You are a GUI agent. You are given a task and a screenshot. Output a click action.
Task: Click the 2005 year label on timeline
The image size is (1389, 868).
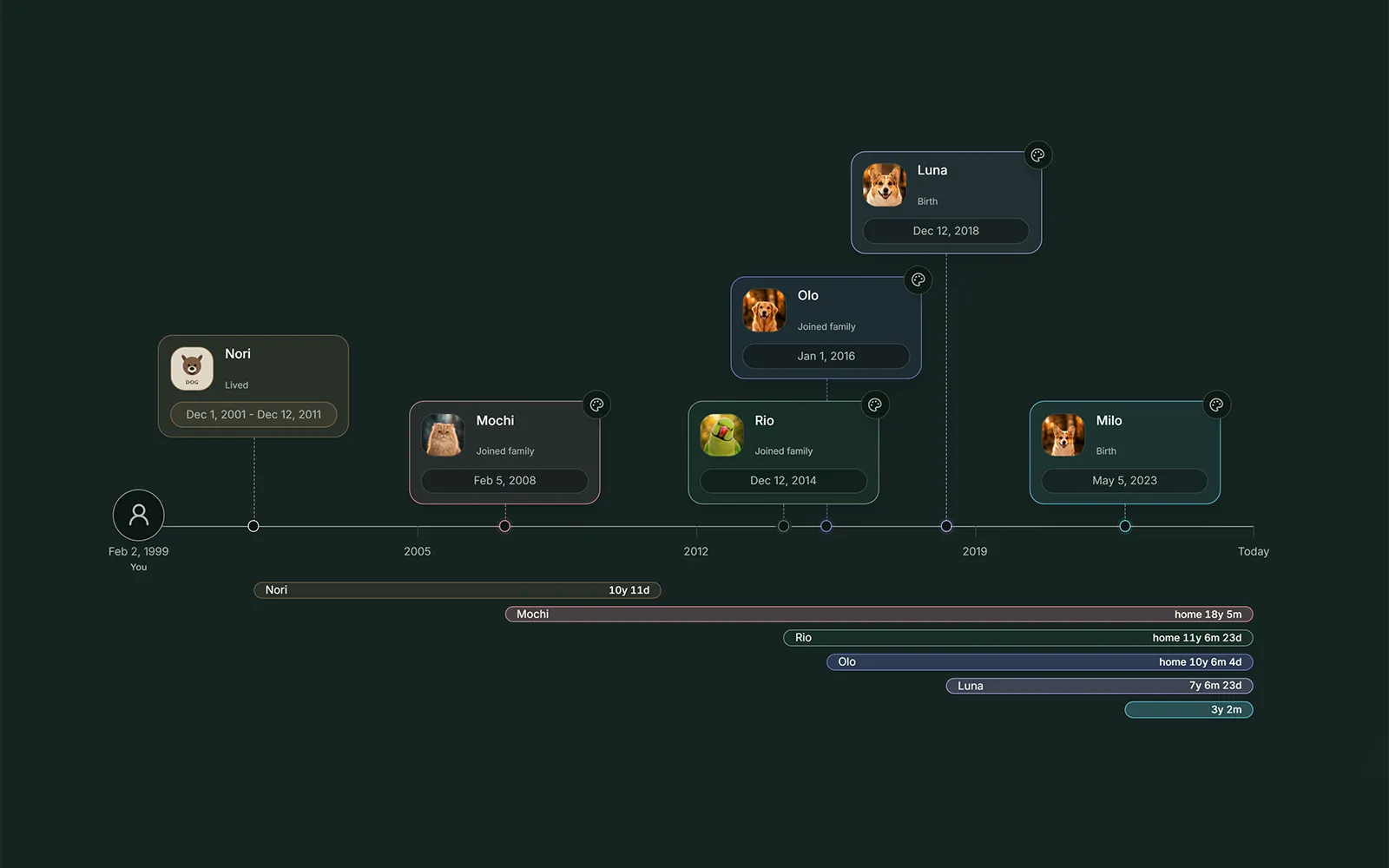[x=417, y=551]
